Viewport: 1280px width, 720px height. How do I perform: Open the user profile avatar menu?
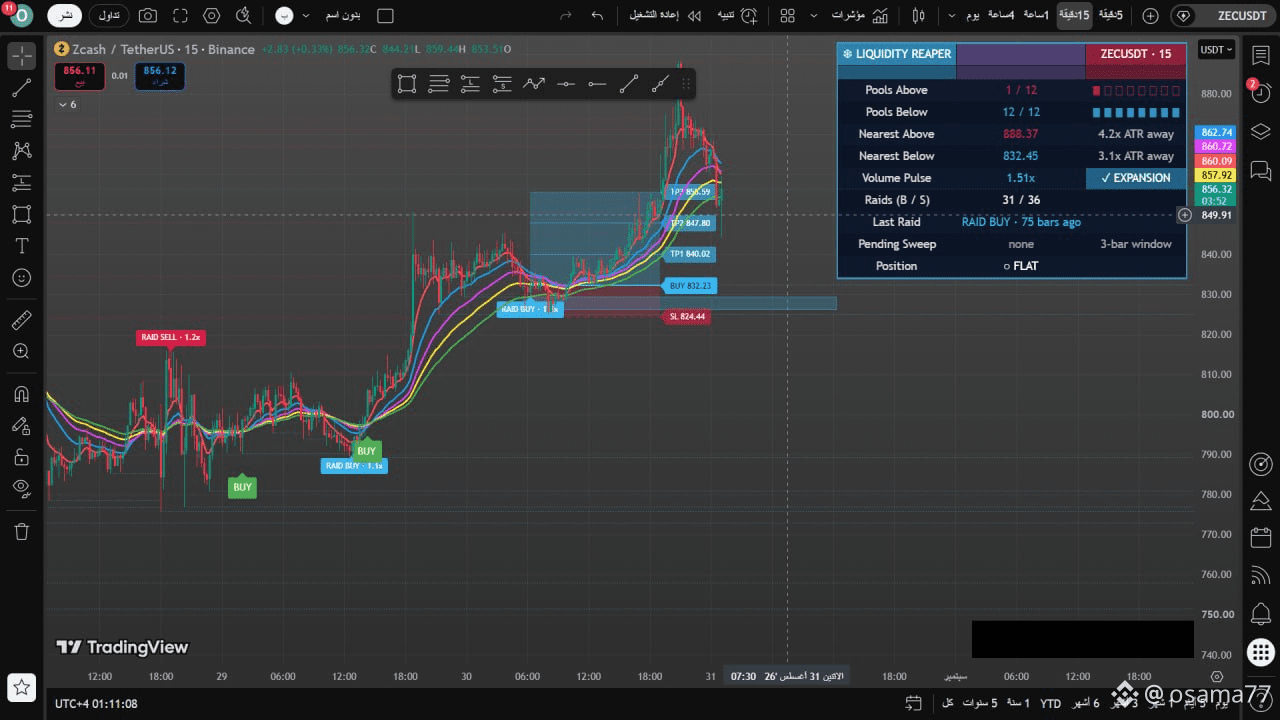(20, 16)
